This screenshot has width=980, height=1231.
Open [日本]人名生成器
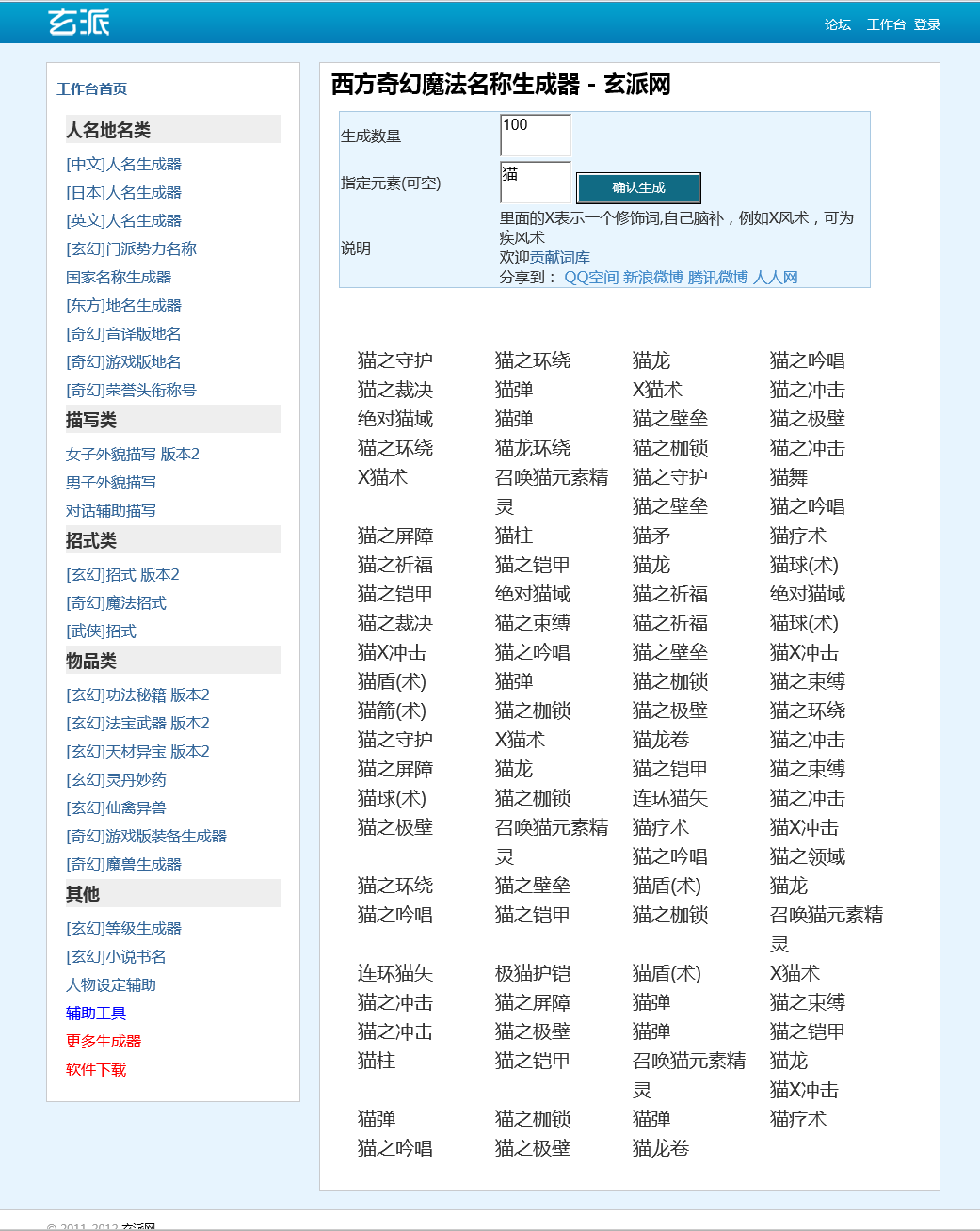pyautogui.click(x=123, y=192)
